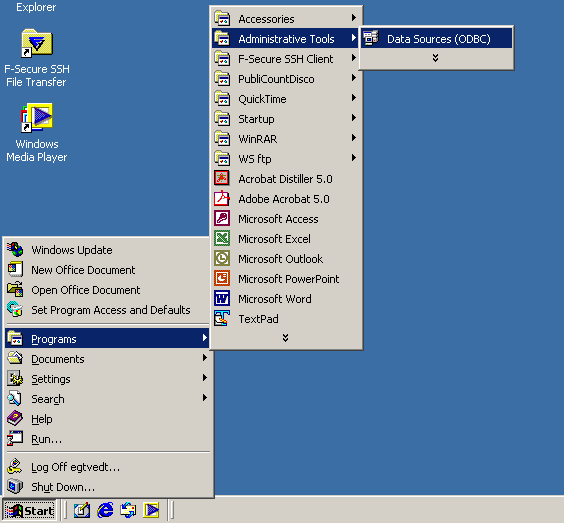This screenshot has height=523, width=564.
Task: Click the Adobe Acrobat 5.0 icon
Action: [222, 199]
